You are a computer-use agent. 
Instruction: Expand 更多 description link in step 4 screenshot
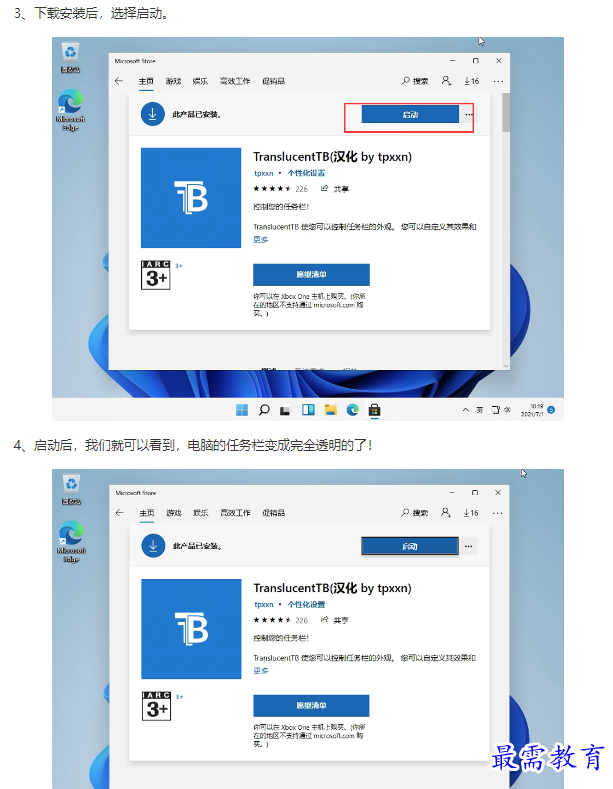[x=261, y=671]
